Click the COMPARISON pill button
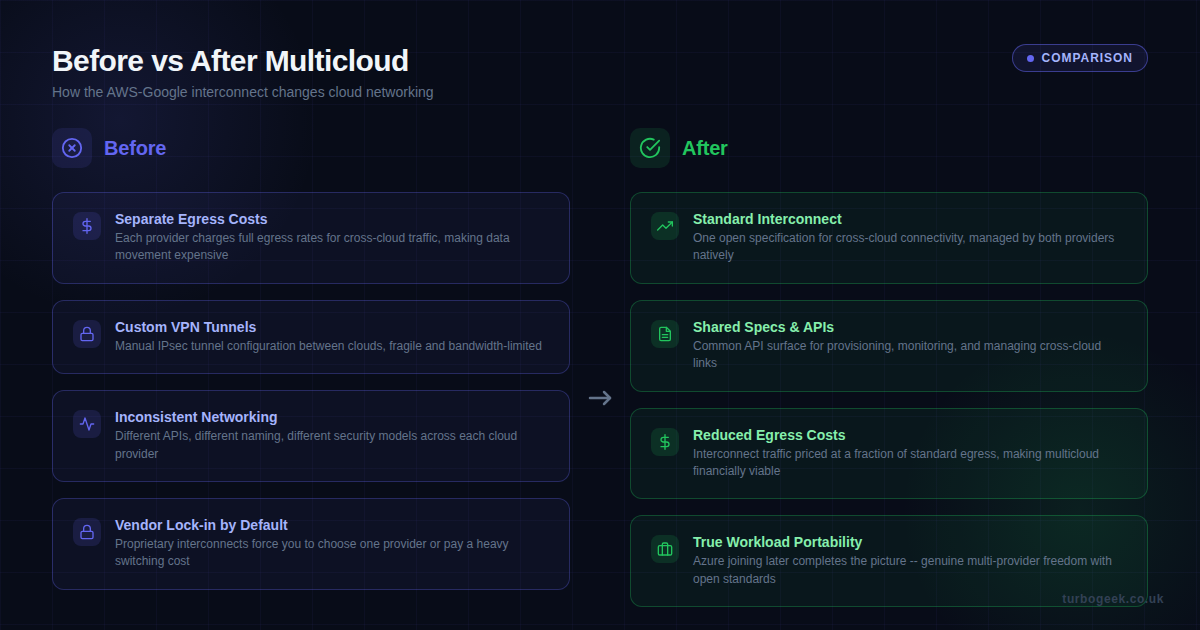 click(x=1079, y=58)
